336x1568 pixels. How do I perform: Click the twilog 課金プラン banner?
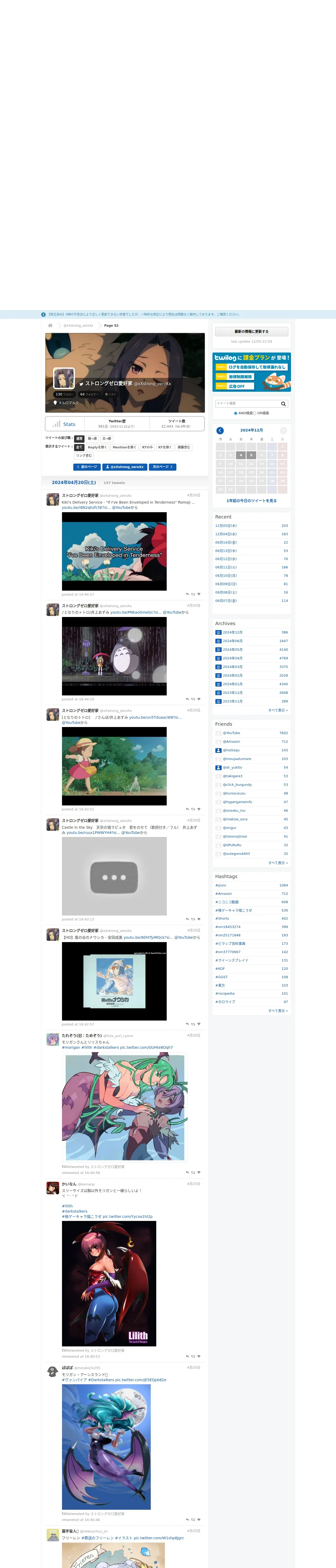251,372
